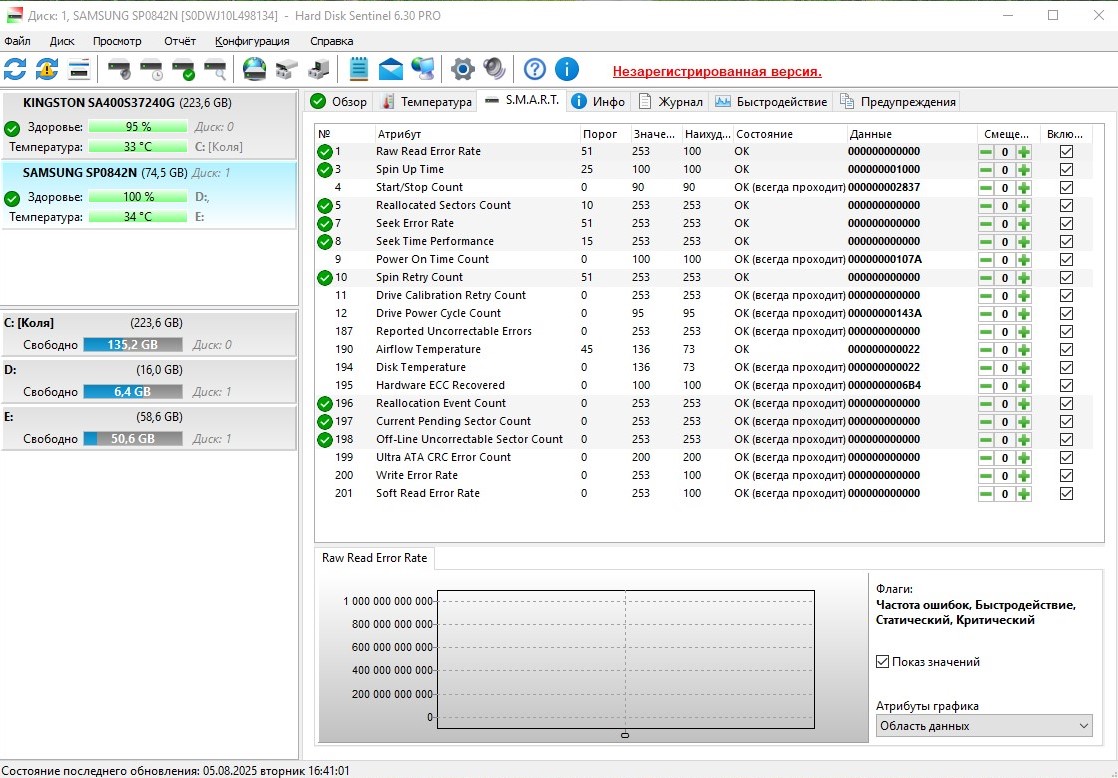Click the speaker sound toolbar icon
This screenshot has width=1118, height=778.
(x=495, y=69)
